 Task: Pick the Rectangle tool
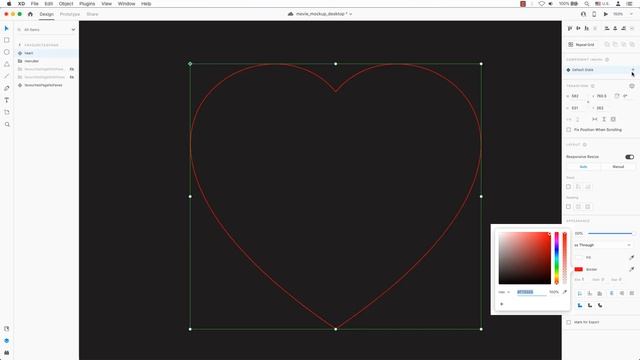tap(7, 40)
